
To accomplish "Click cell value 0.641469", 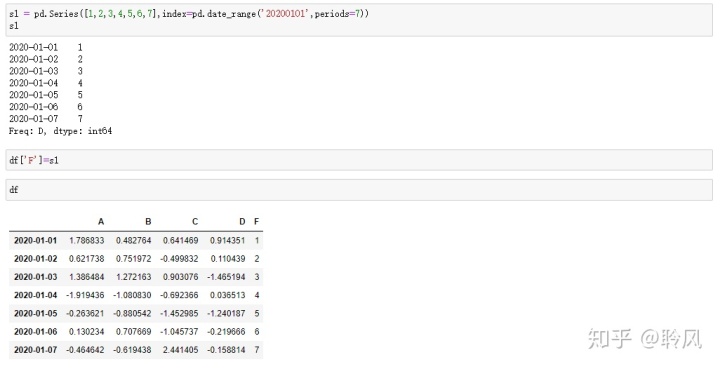I will 180,240.
